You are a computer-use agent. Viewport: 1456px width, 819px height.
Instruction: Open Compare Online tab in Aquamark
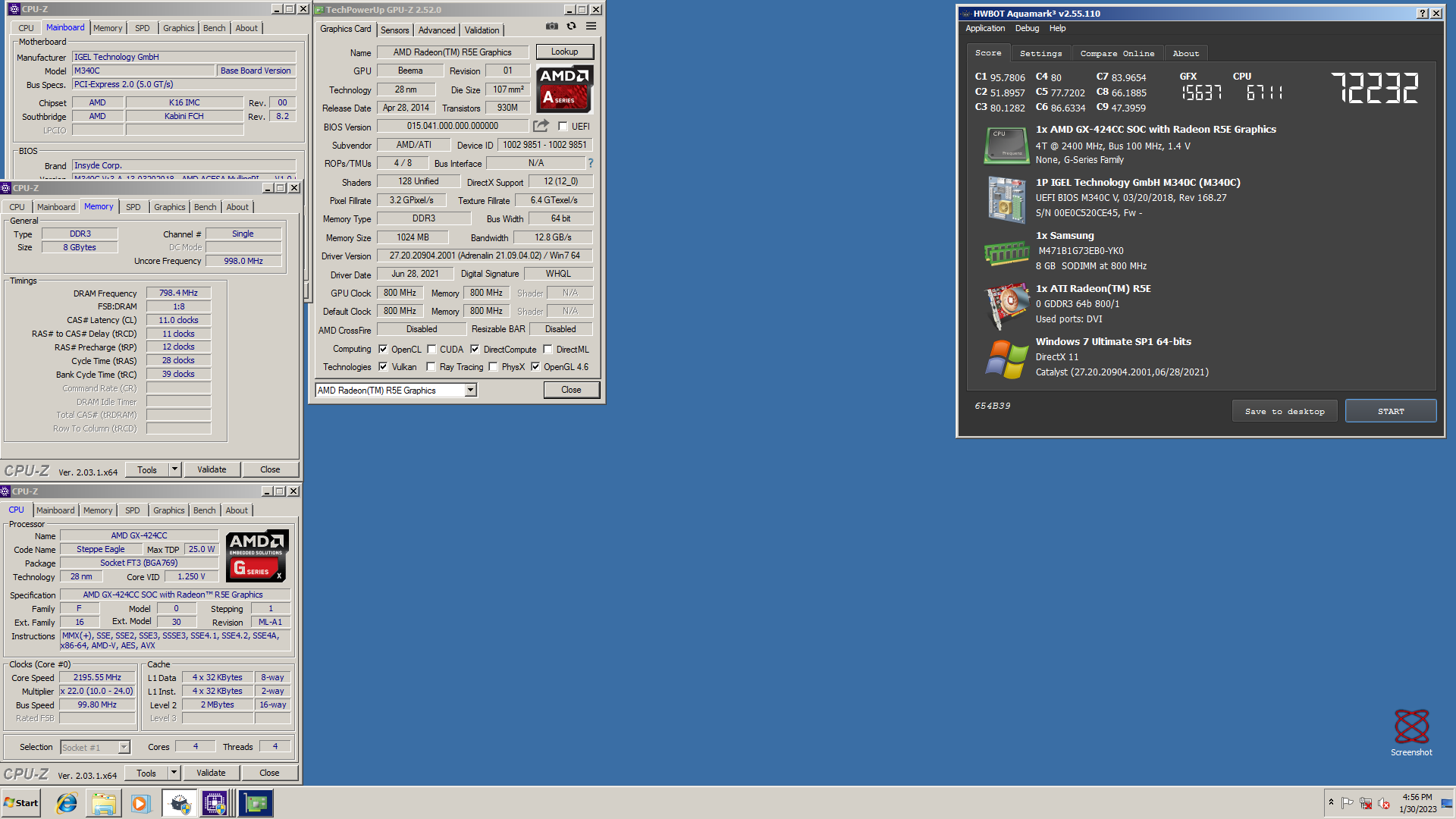tap(1117, 53)
